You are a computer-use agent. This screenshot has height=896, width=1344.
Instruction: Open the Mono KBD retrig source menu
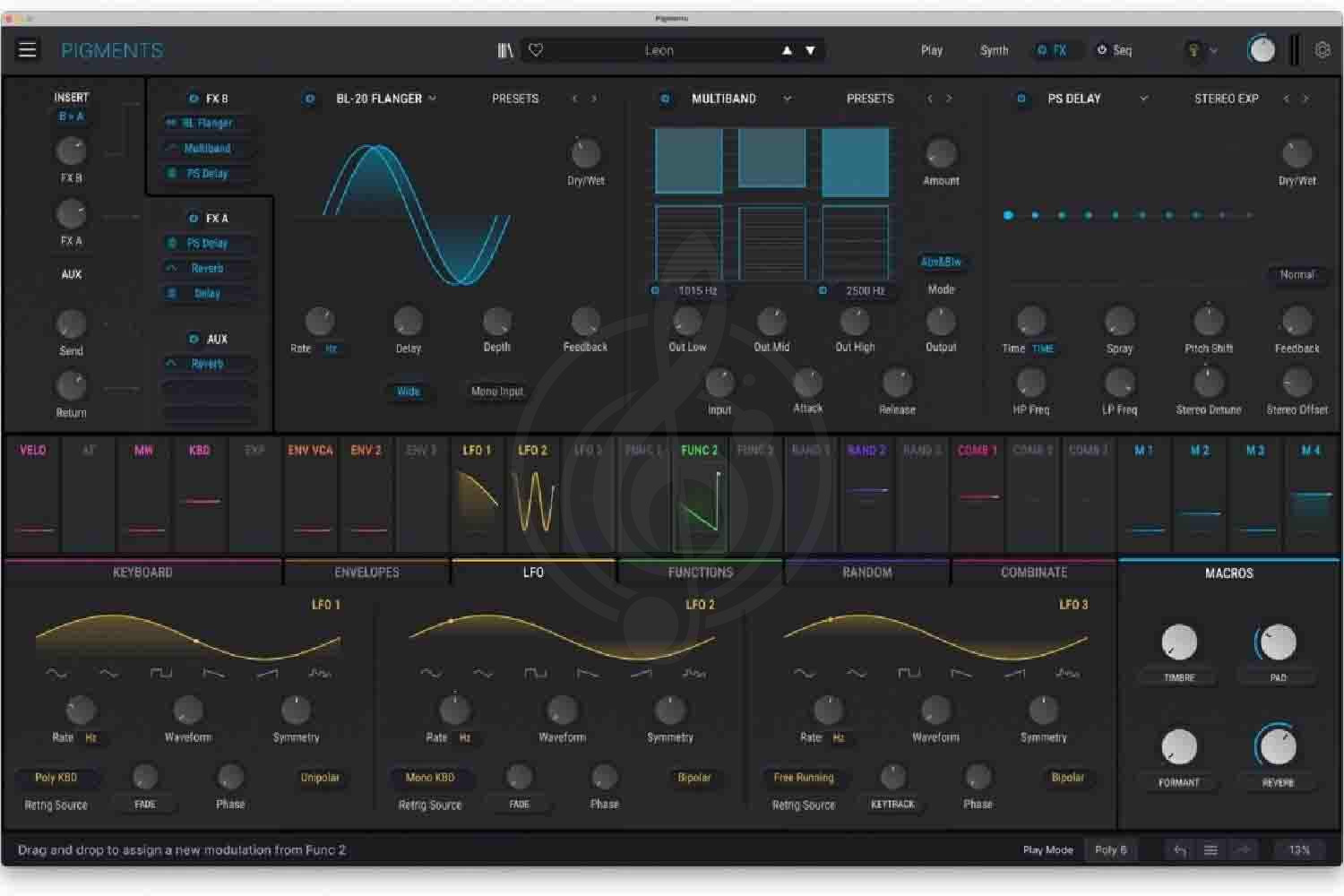point(430,778)
